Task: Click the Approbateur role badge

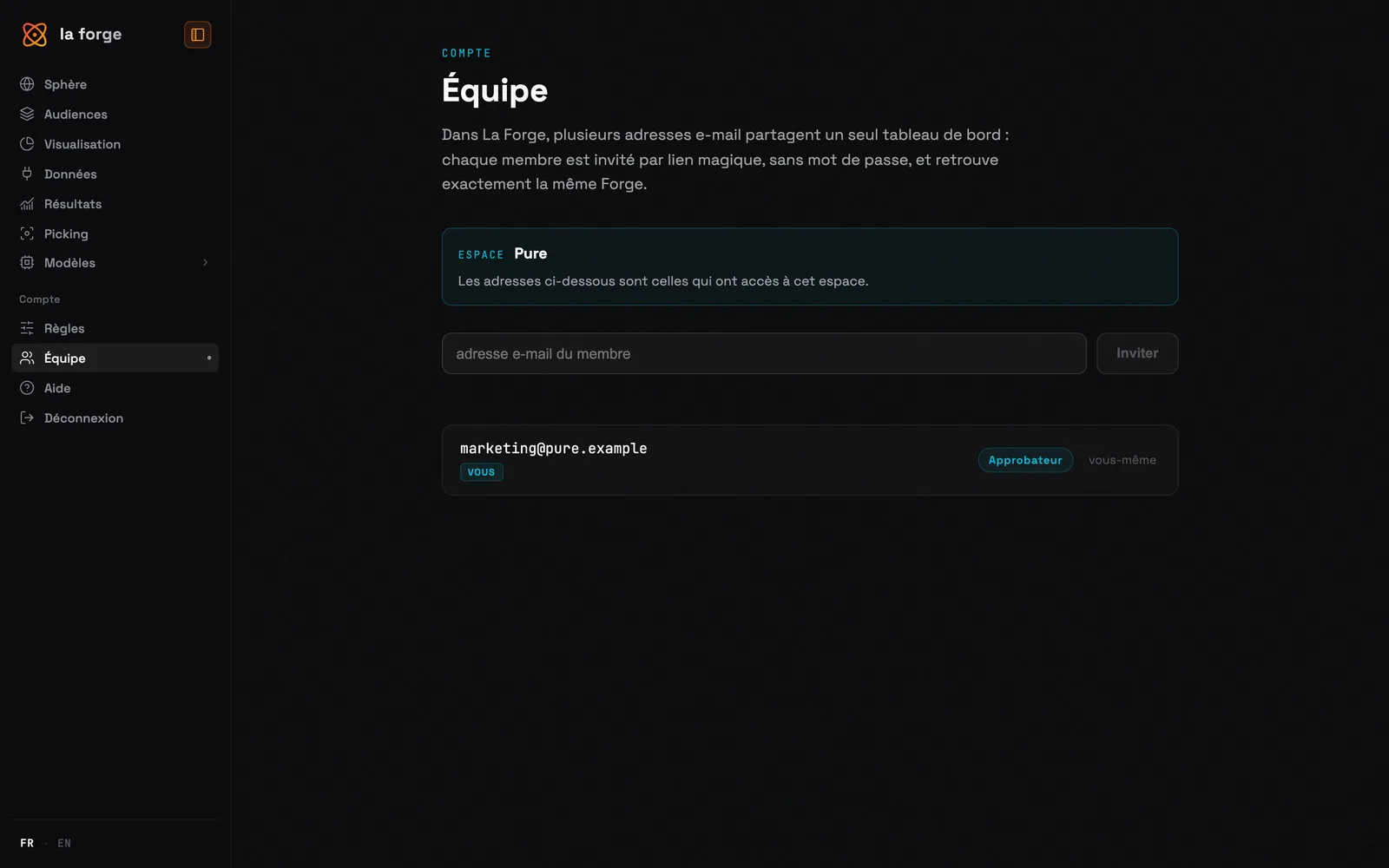Action: (x=1025, y=460)
